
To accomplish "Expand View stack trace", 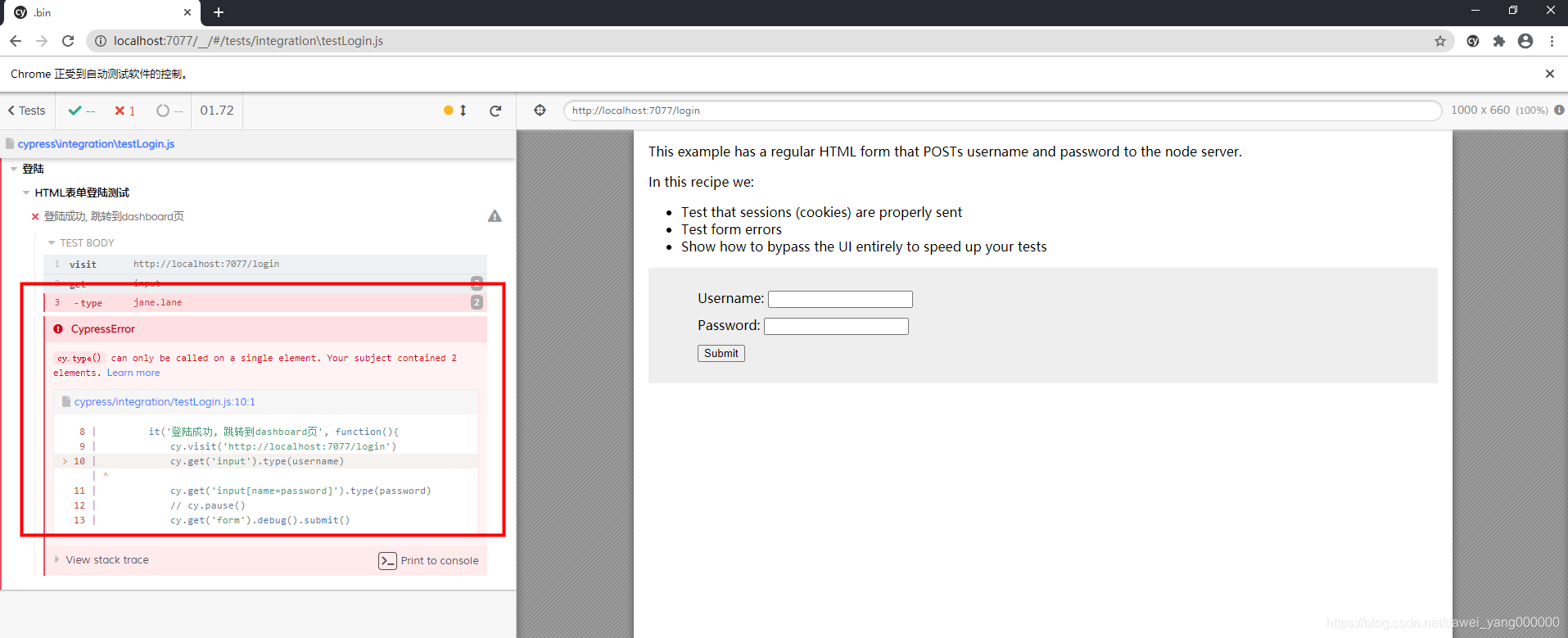I will (x=107, y=560).
